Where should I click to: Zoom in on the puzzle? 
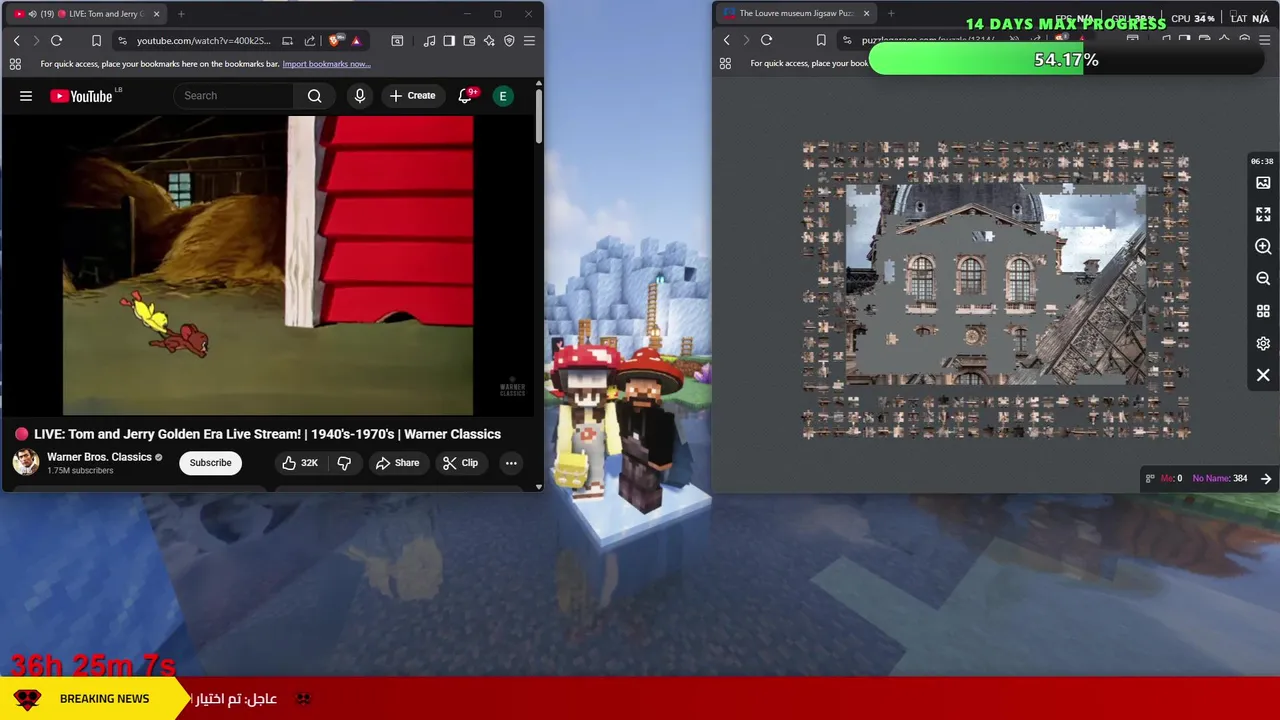(1263, 247)
